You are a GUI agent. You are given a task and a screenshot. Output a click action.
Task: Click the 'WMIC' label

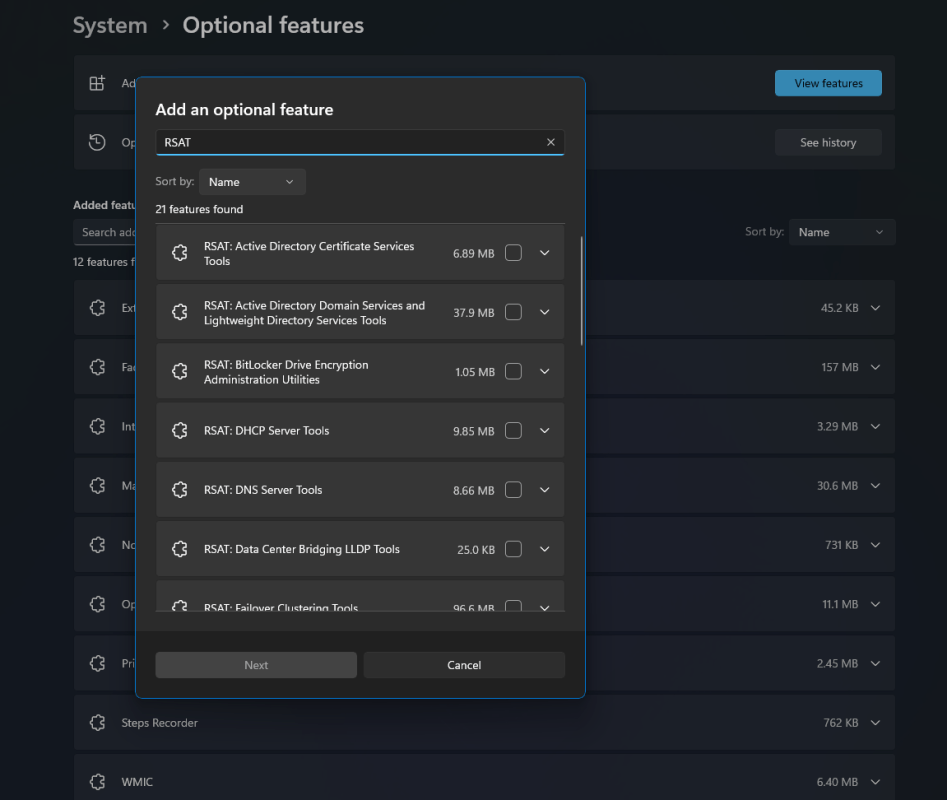(x=137, y=782)
